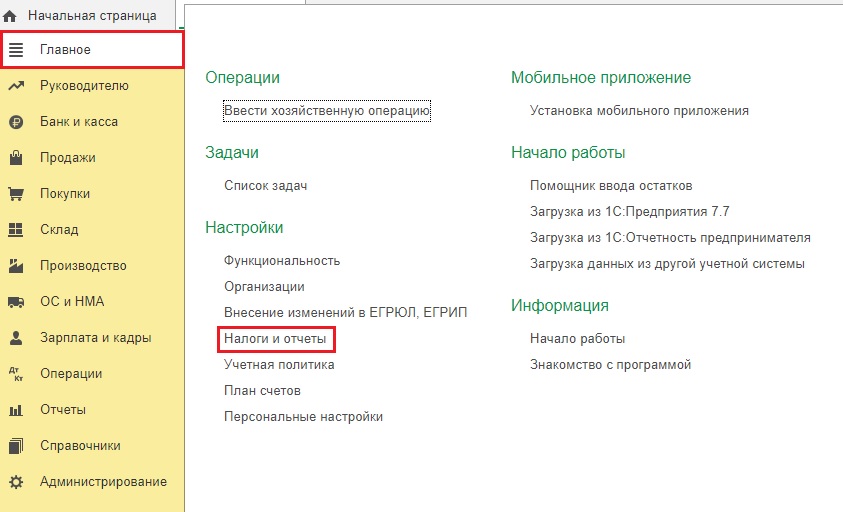Click the green Операции heading

pos(242,77)
